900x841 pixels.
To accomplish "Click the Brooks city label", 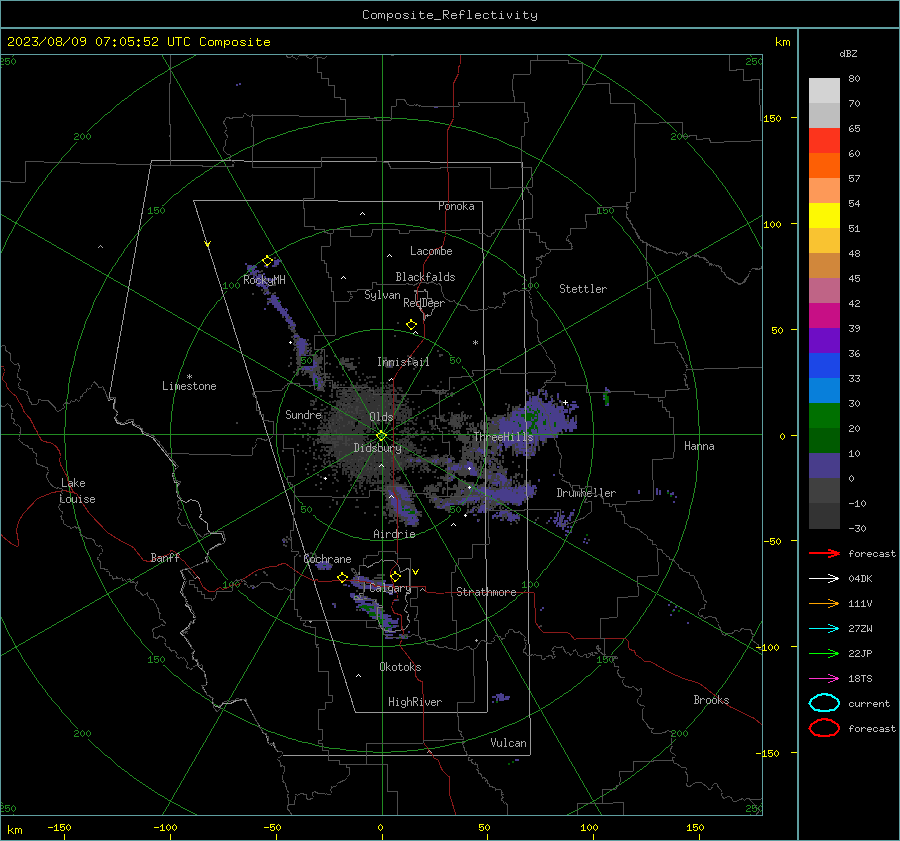I will pos(711,700).
